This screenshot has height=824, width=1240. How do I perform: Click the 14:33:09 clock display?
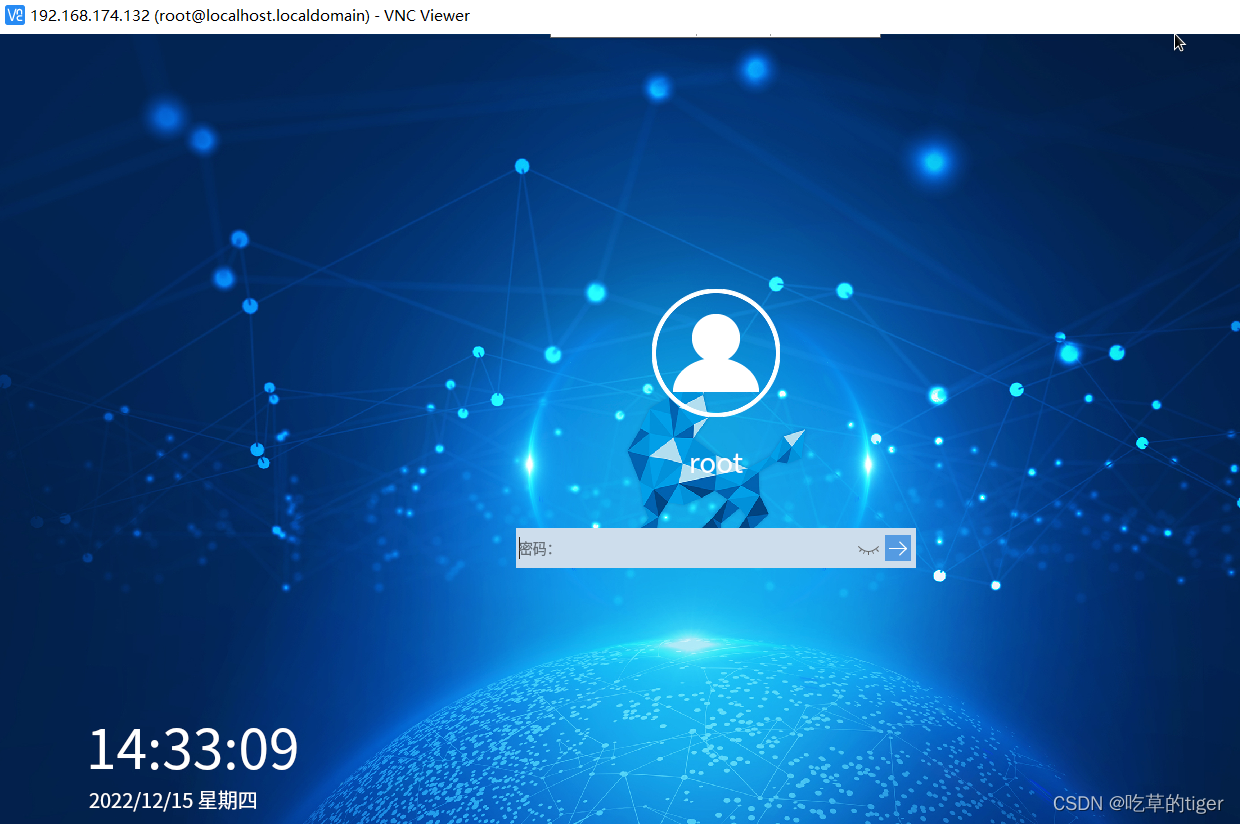coord(193,750)
